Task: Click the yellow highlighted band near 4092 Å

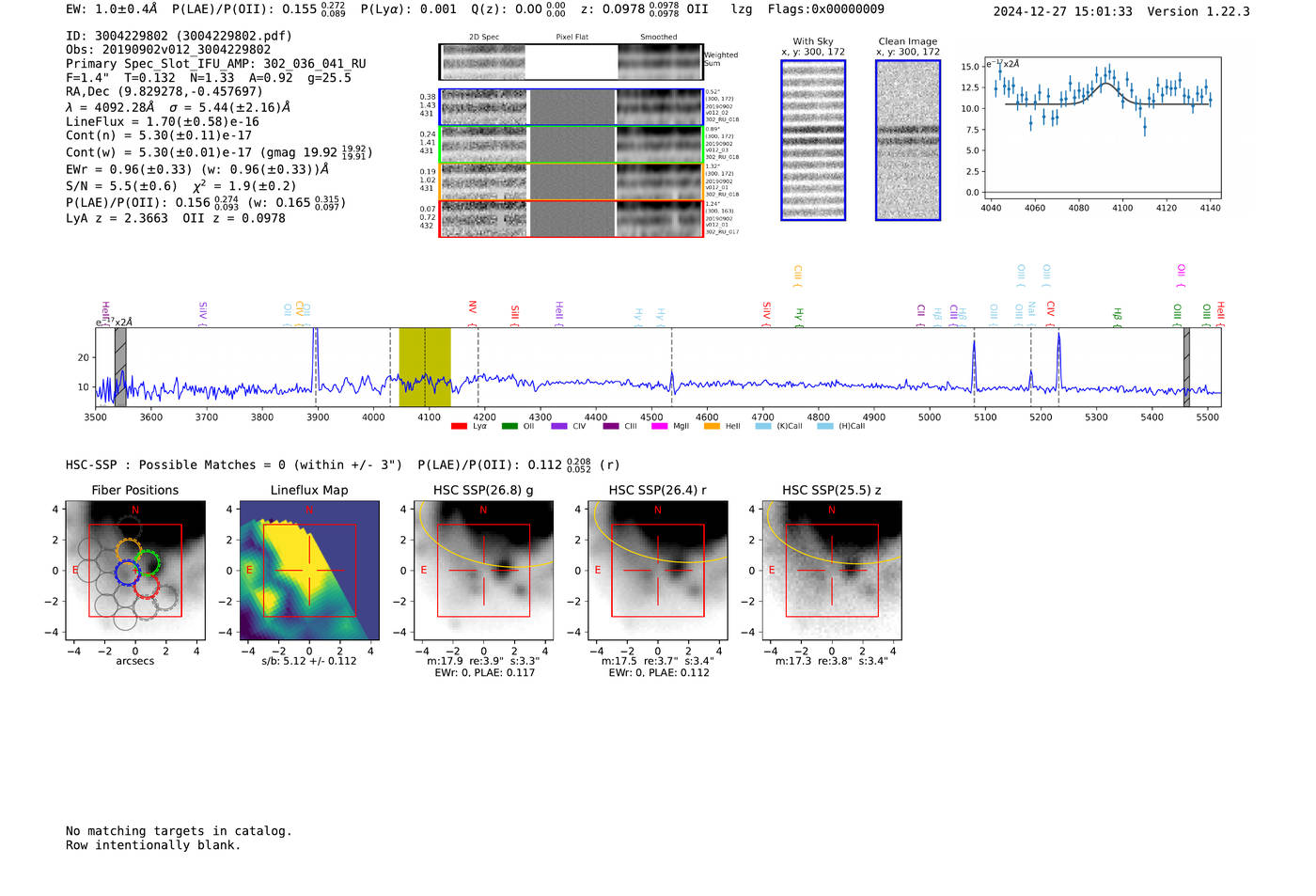Action: click(x=425, y=367)
